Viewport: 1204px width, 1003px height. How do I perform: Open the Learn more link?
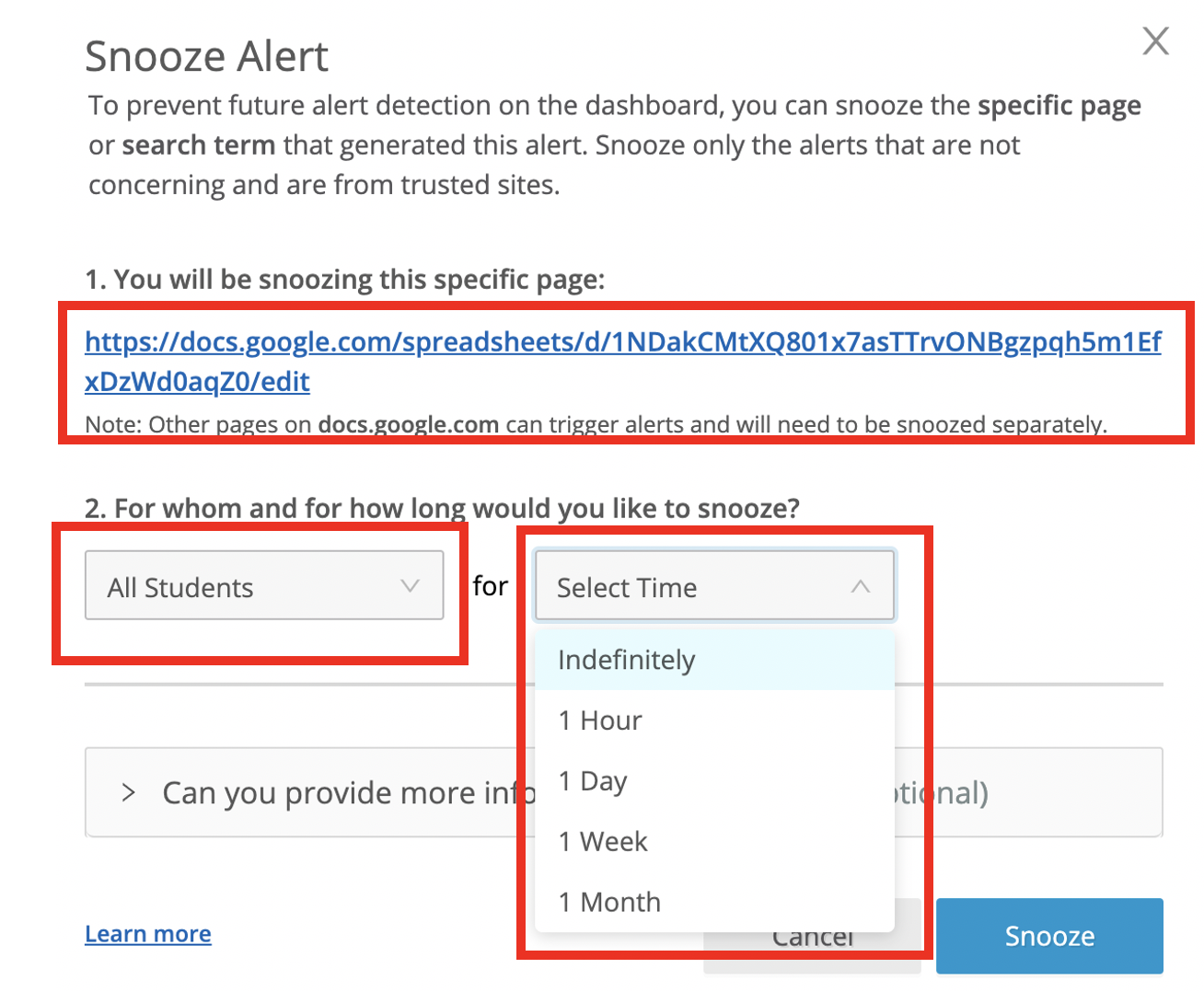[x=148, y=934]
